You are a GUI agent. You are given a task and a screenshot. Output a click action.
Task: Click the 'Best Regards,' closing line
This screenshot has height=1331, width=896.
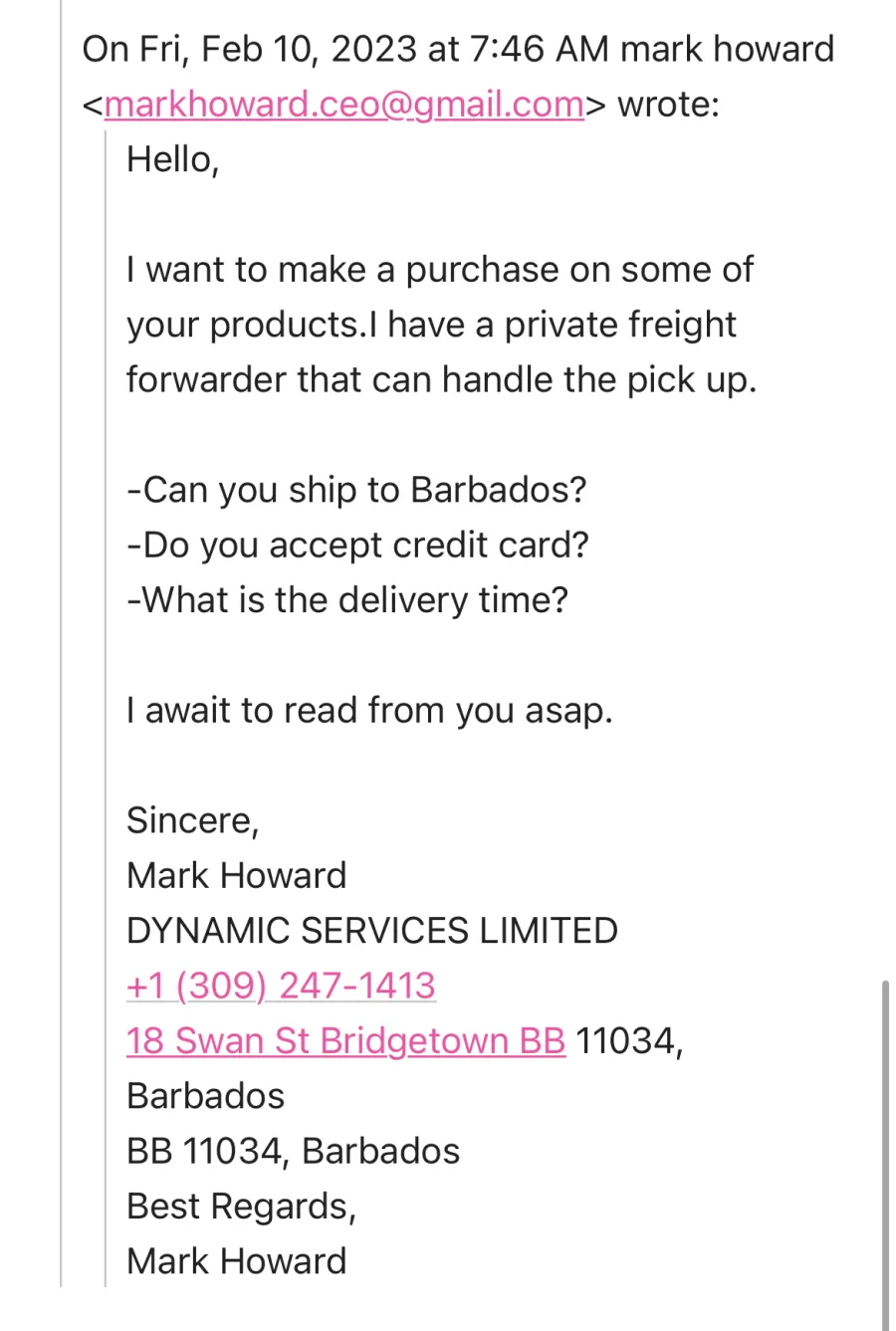(241, 1206)
